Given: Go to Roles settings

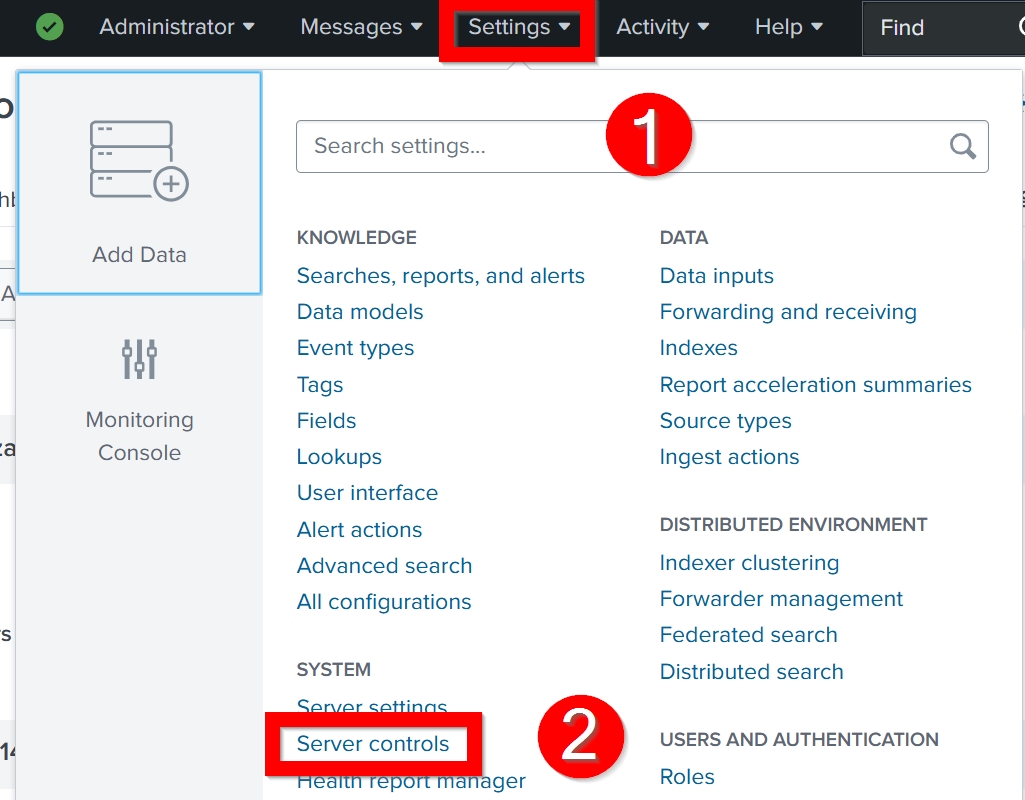Looking at the screenshot, I should pyautogui.click(x=687, y=776).
